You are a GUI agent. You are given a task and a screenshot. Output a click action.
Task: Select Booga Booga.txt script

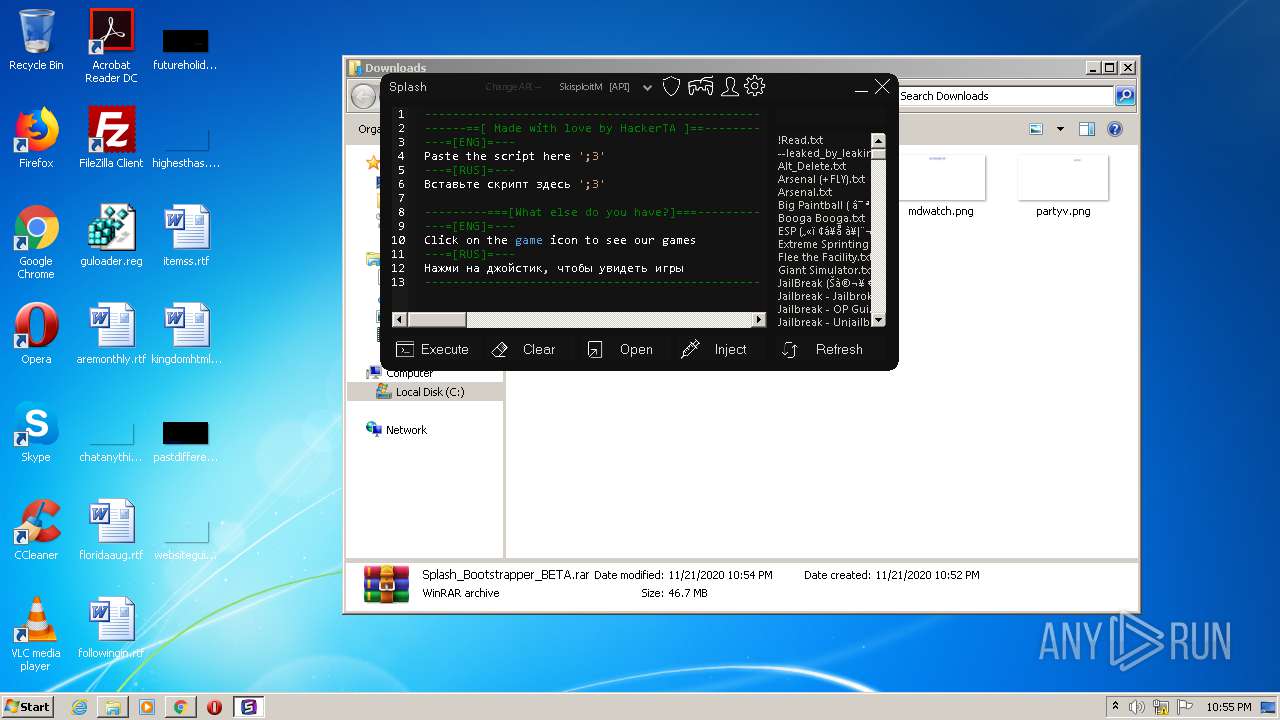coord(822,218)
